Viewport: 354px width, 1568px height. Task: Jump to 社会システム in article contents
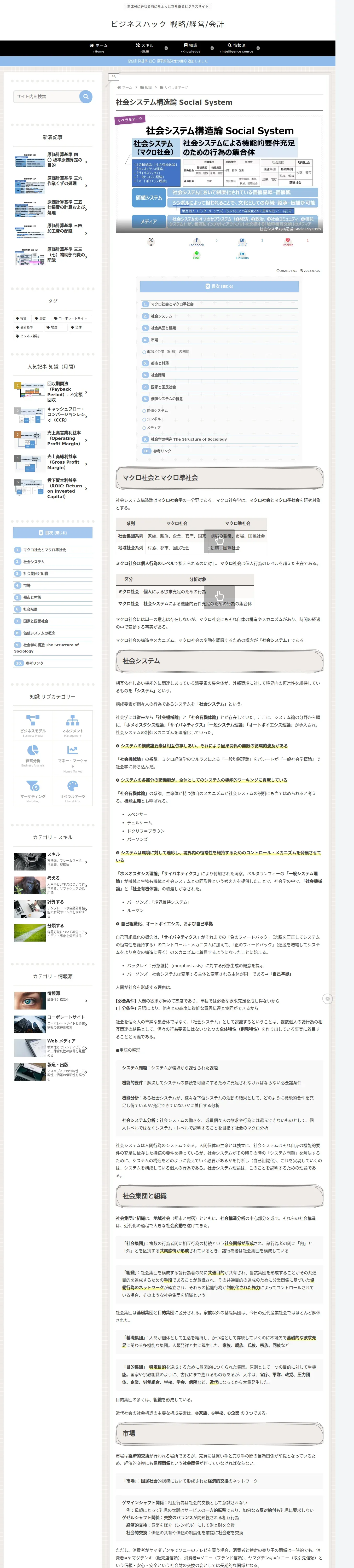(x=161, y=316)
